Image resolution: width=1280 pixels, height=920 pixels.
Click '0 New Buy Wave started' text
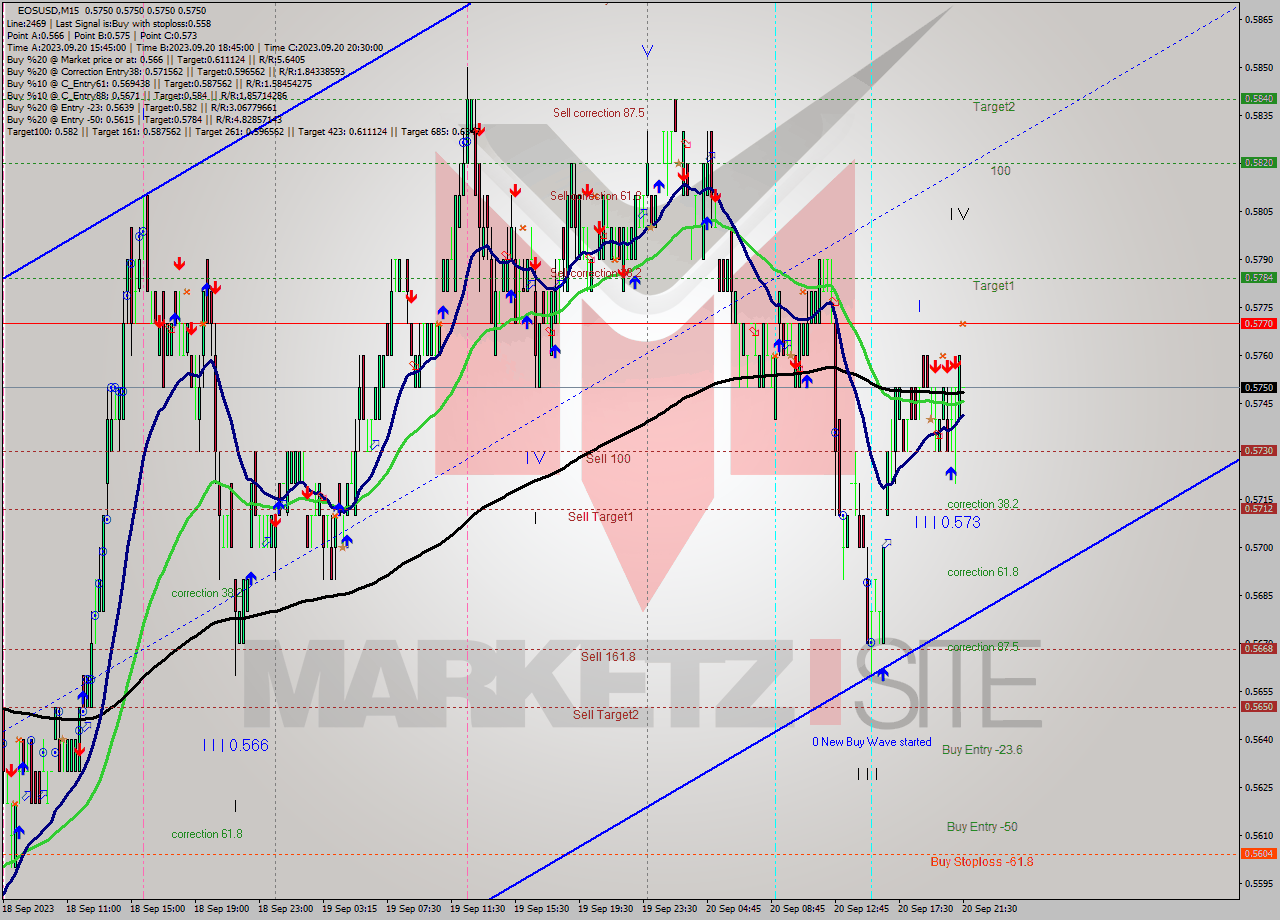point(871,742)
